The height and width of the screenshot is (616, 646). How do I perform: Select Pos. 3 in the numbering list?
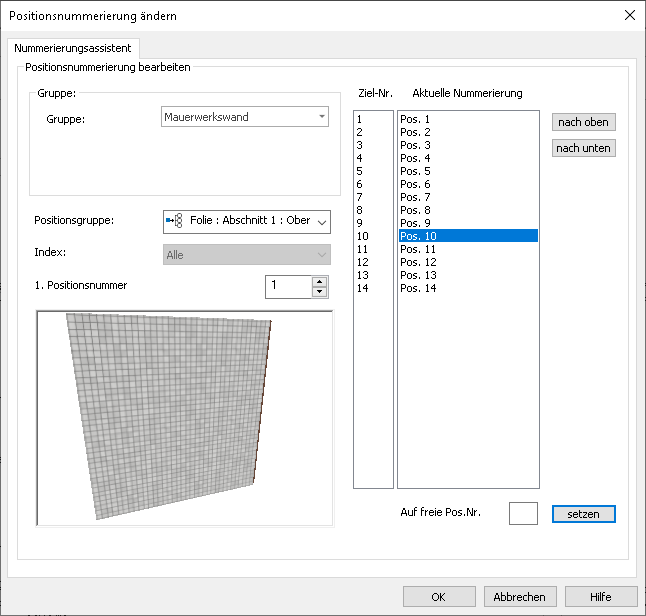pyautogui.click(x=468, y=145)
